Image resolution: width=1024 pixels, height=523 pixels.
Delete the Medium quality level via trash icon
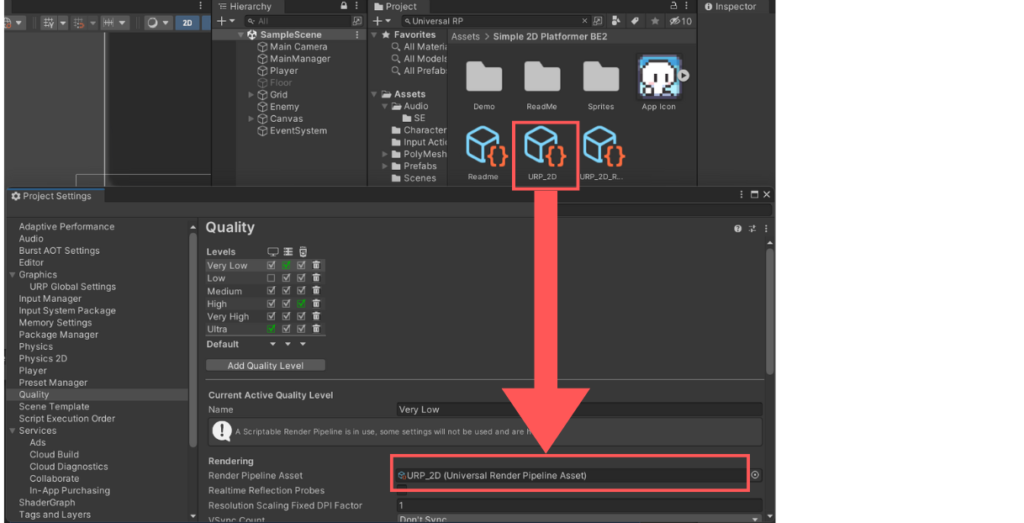point(316,291)
